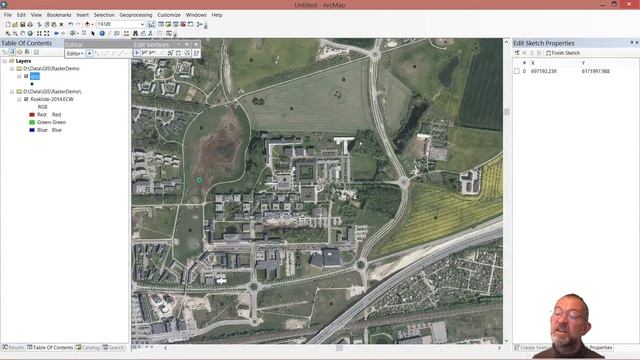
Task: Collapse the Roskilde-2014.ECW layer legend
Action: [19, 99]
